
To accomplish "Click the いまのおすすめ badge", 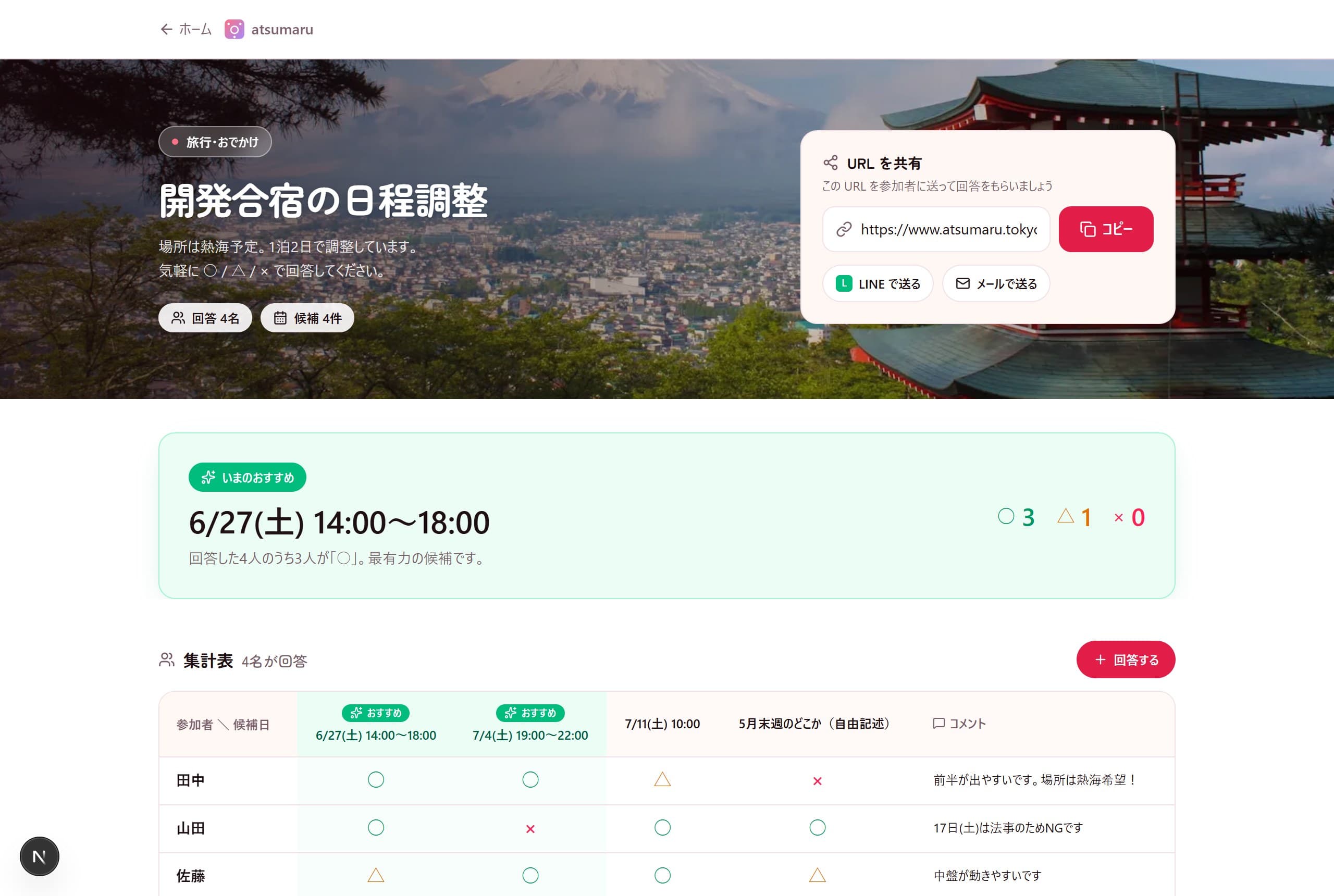I will 248,477.
